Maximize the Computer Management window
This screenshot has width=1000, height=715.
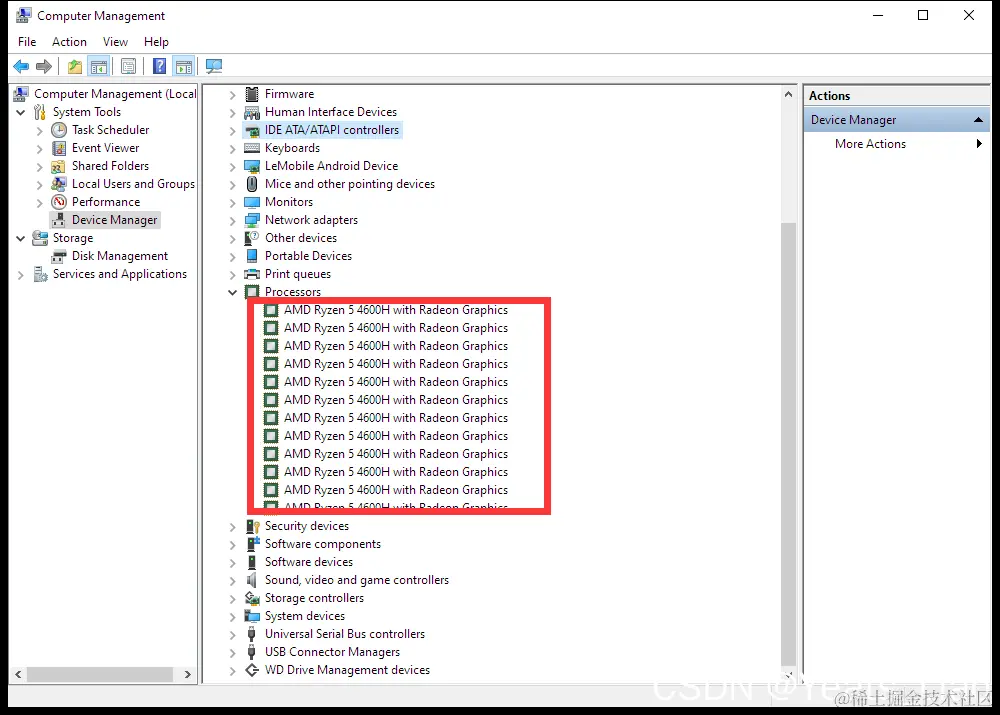tap(923, 15)
